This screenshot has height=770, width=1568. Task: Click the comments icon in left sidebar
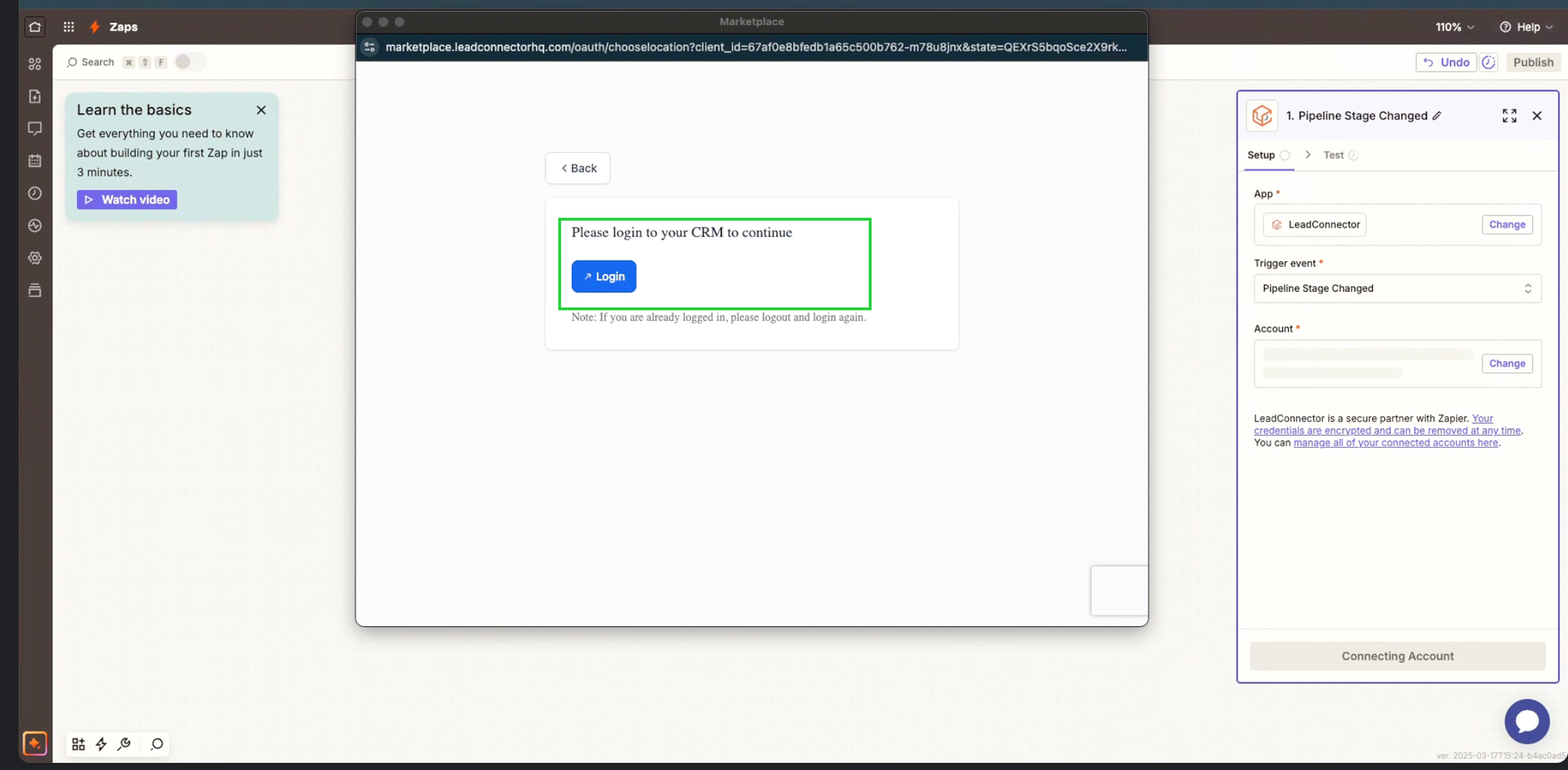coord(35,128)
